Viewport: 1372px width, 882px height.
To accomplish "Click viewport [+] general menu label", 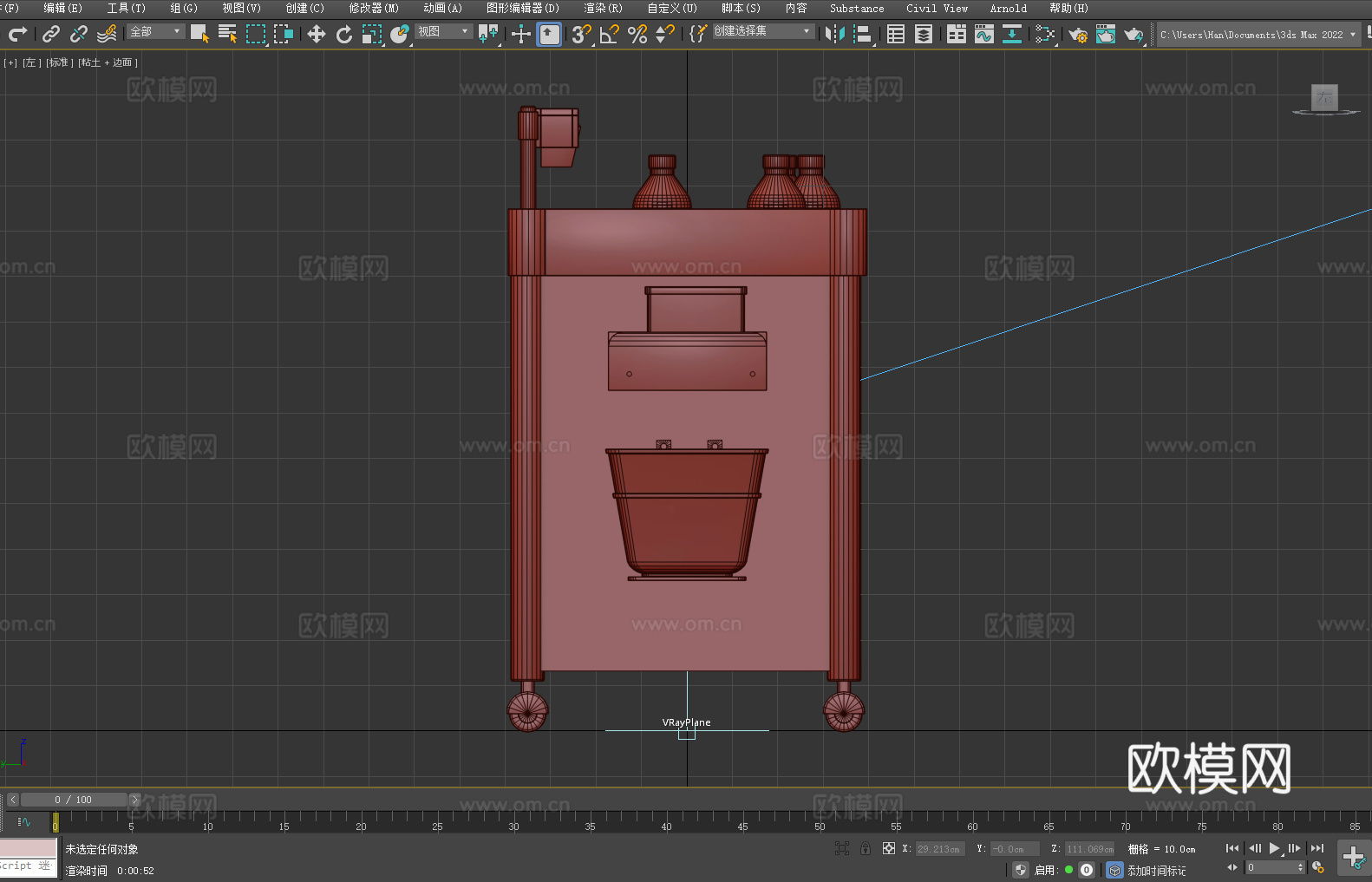I will [10, 62].
